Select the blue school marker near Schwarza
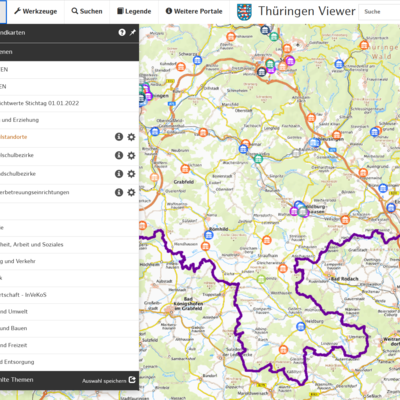The height and width of the screenshot is (400, 400). 198,60
